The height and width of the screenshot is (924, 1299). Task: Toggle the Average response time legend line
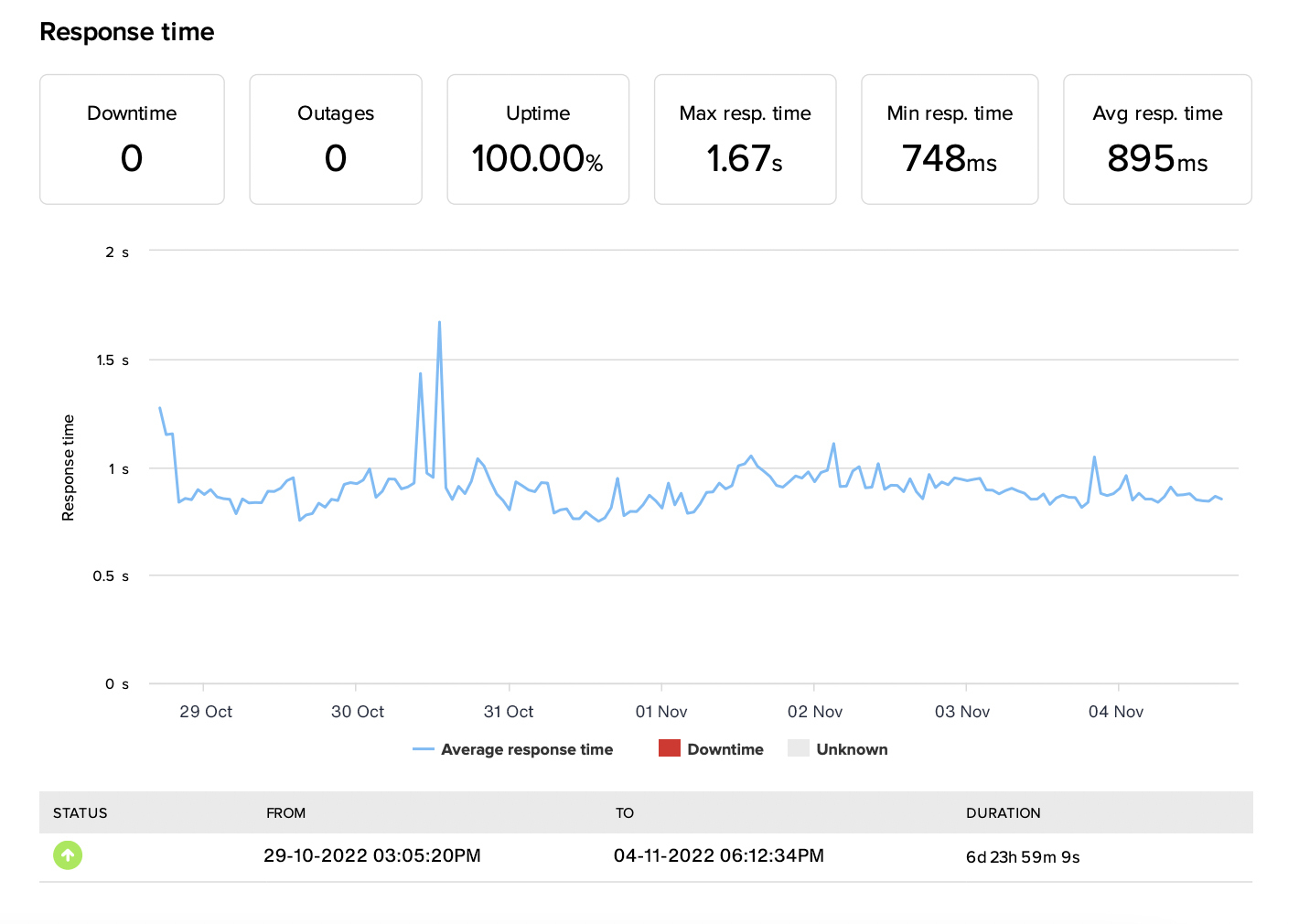click(x=512, y=749)
